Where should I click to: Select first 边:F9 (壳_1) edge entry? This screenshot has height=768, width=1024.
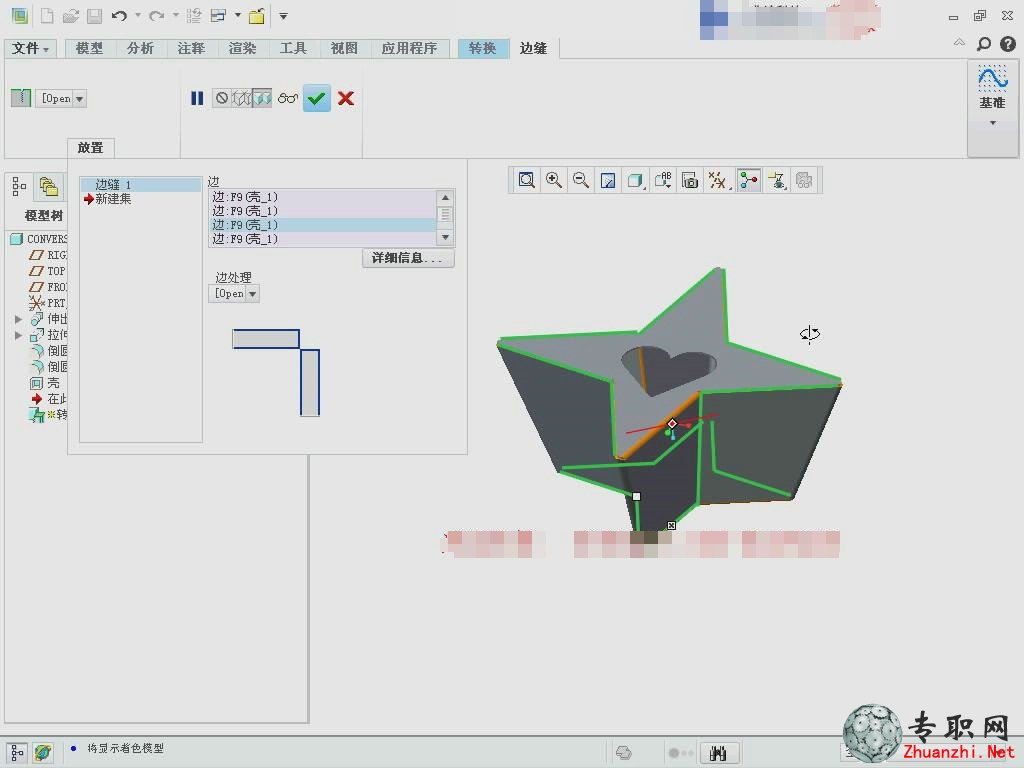323,197
